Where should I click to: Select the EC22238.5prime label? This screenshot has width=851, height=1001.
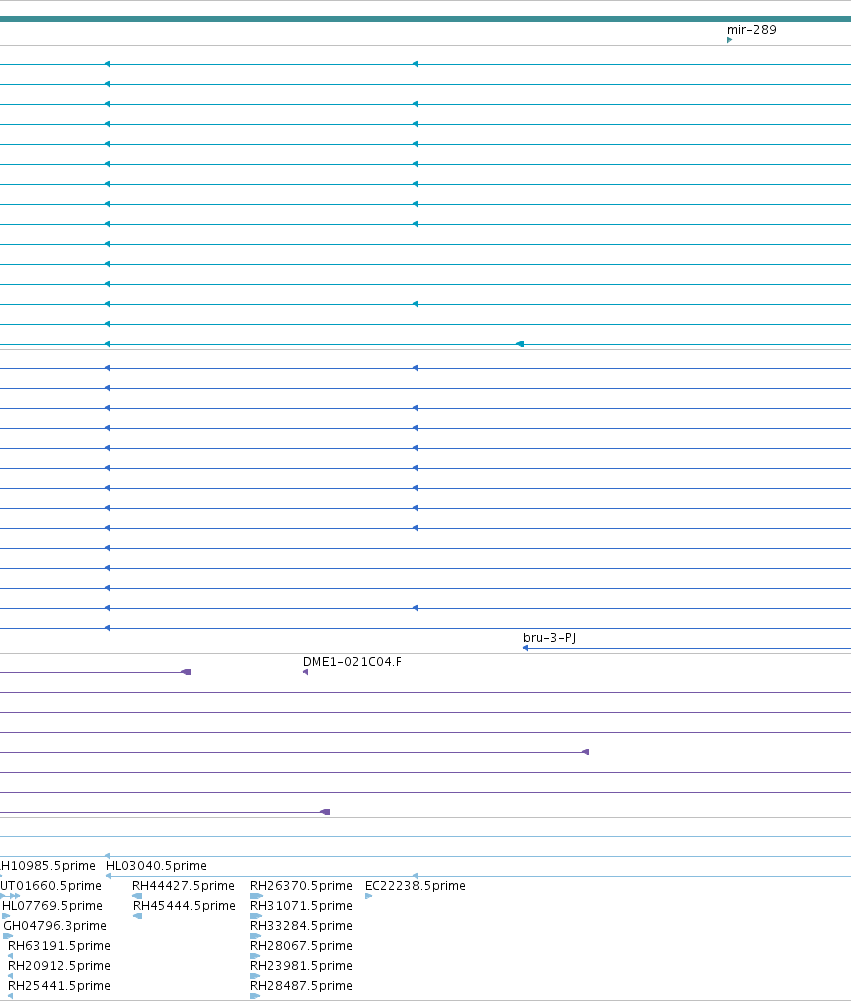(x=415, y=885)
